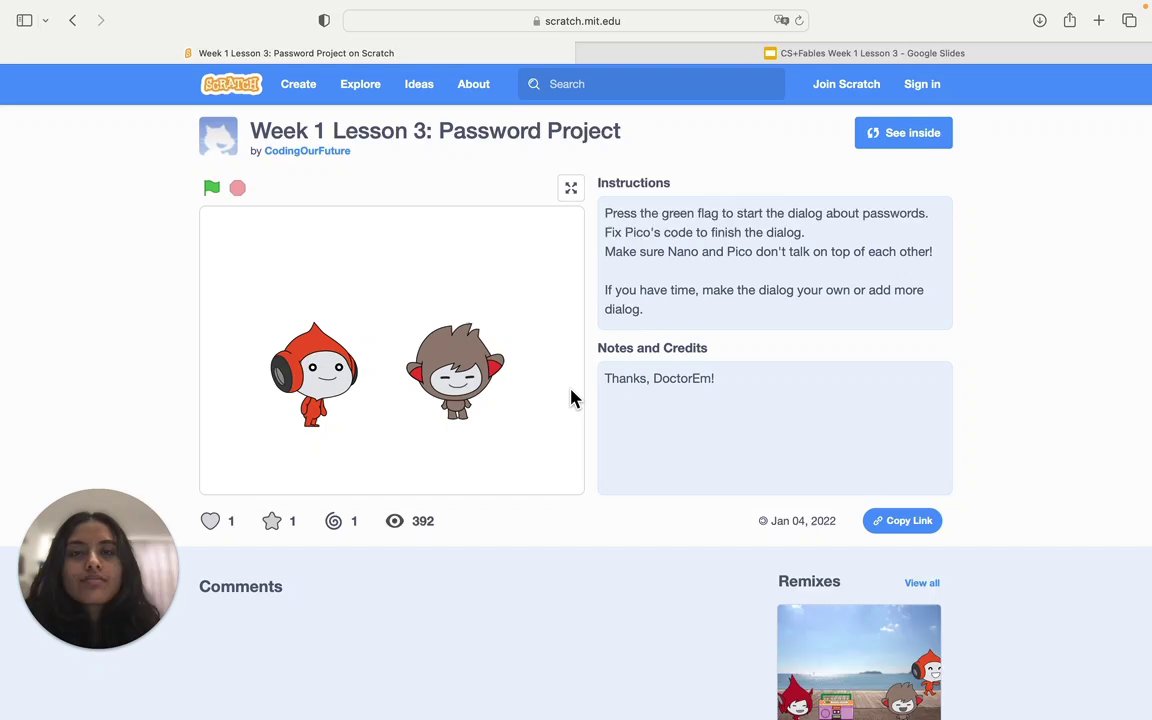
Task: Click the scratch.mit.edu address bar
Action: tap(576, 21)
